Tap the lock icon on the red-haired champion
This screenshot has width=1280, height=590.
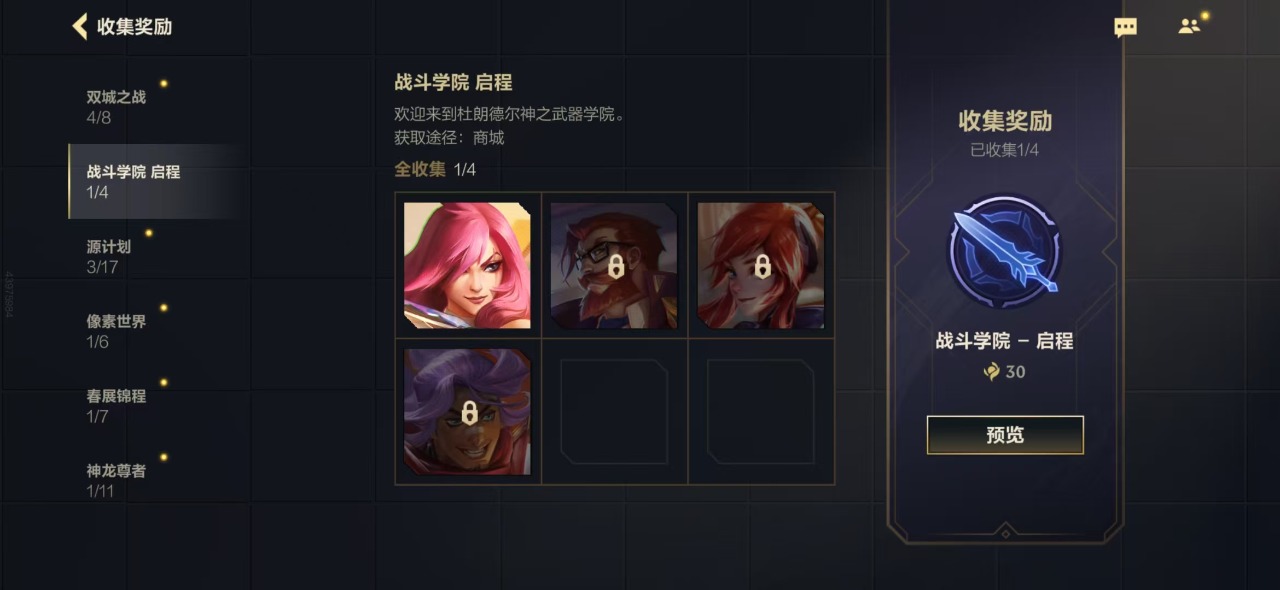pyautogui.click(x=762, y=267)
